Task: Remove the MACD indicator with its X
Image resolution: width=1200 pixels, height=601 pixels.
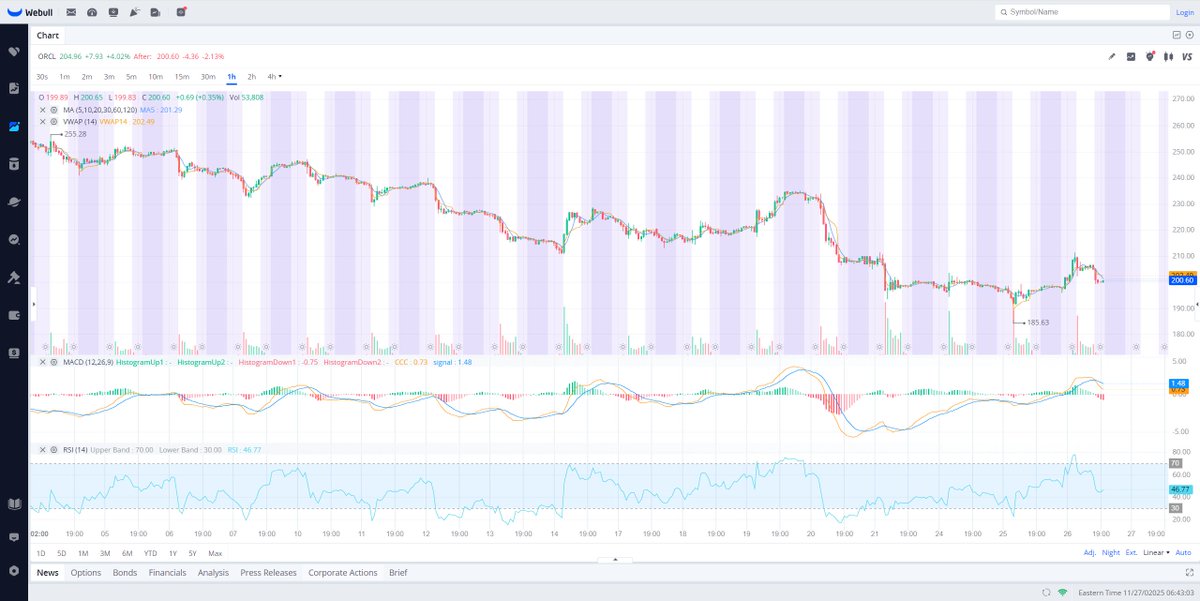Action: tap(42, 362)
